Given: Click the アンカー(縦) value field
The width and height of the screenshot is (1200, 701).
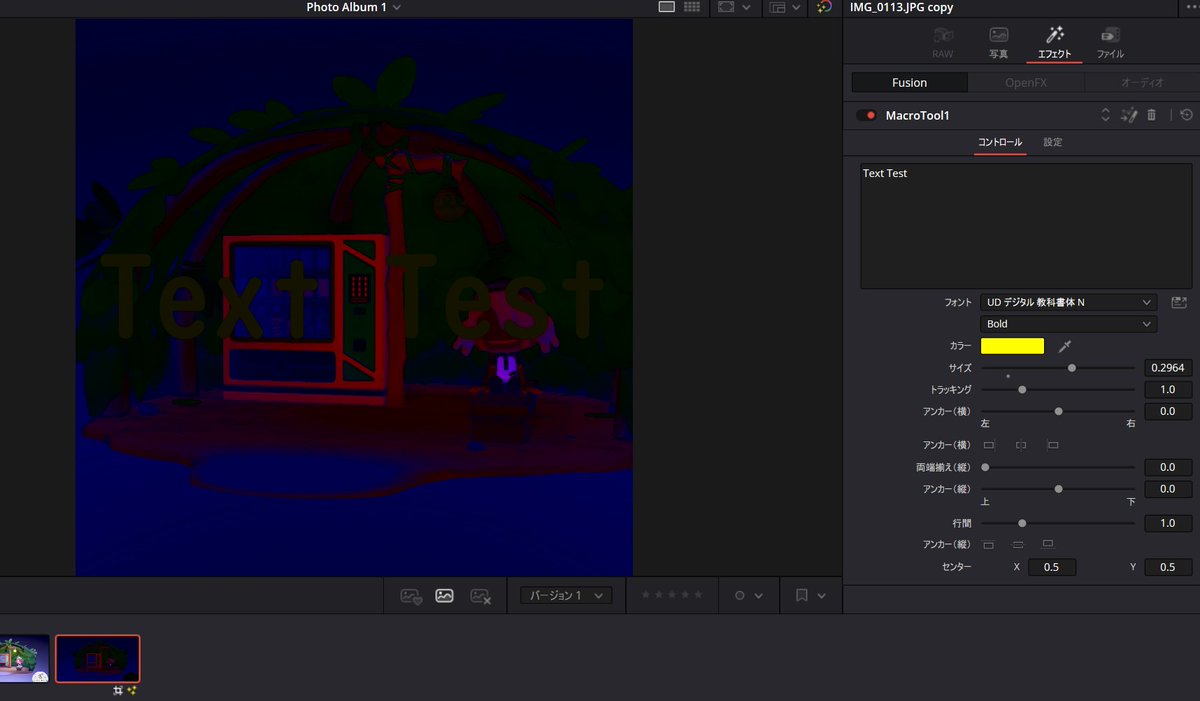Looking at the screenshot, I should pos(1168,489).
